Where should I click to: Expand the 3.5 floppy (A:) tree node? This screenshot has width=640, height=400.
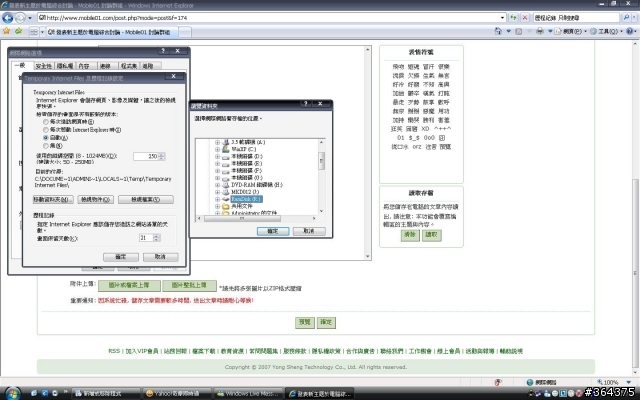tap(217, 142)
